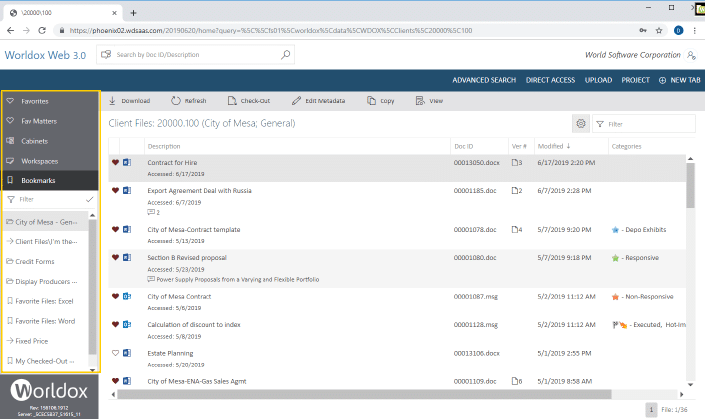Screen dimensions: 705x419
Task: Click comment icon on Section B Revised proposal
Action: pyautogui.click(x=151, y=279)
